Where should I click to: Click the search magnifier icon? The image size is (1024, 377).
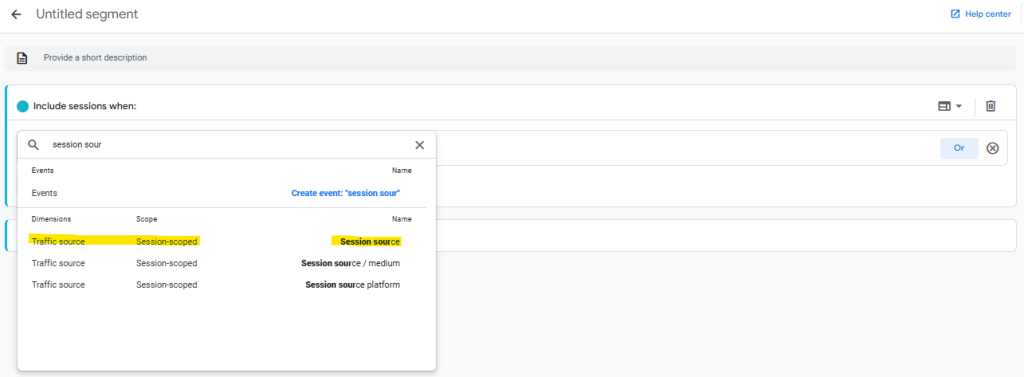pyautogui.click(x=33, y=145)
